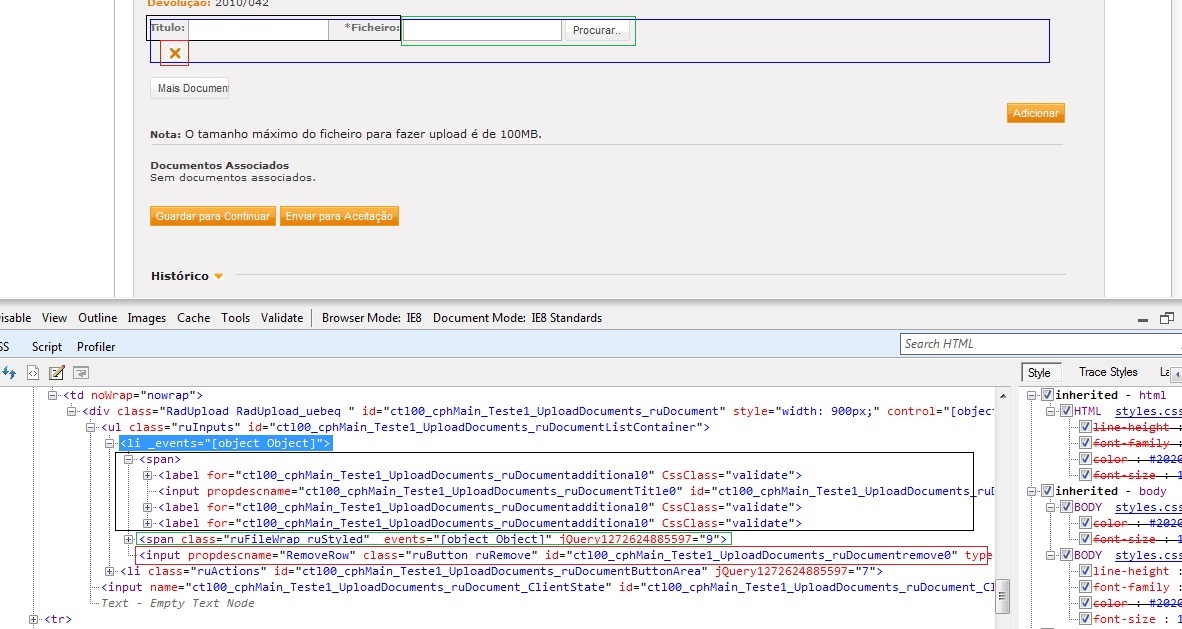
Task: Open the Browser Mode: IE8 menu
Action: coord(372,318)
